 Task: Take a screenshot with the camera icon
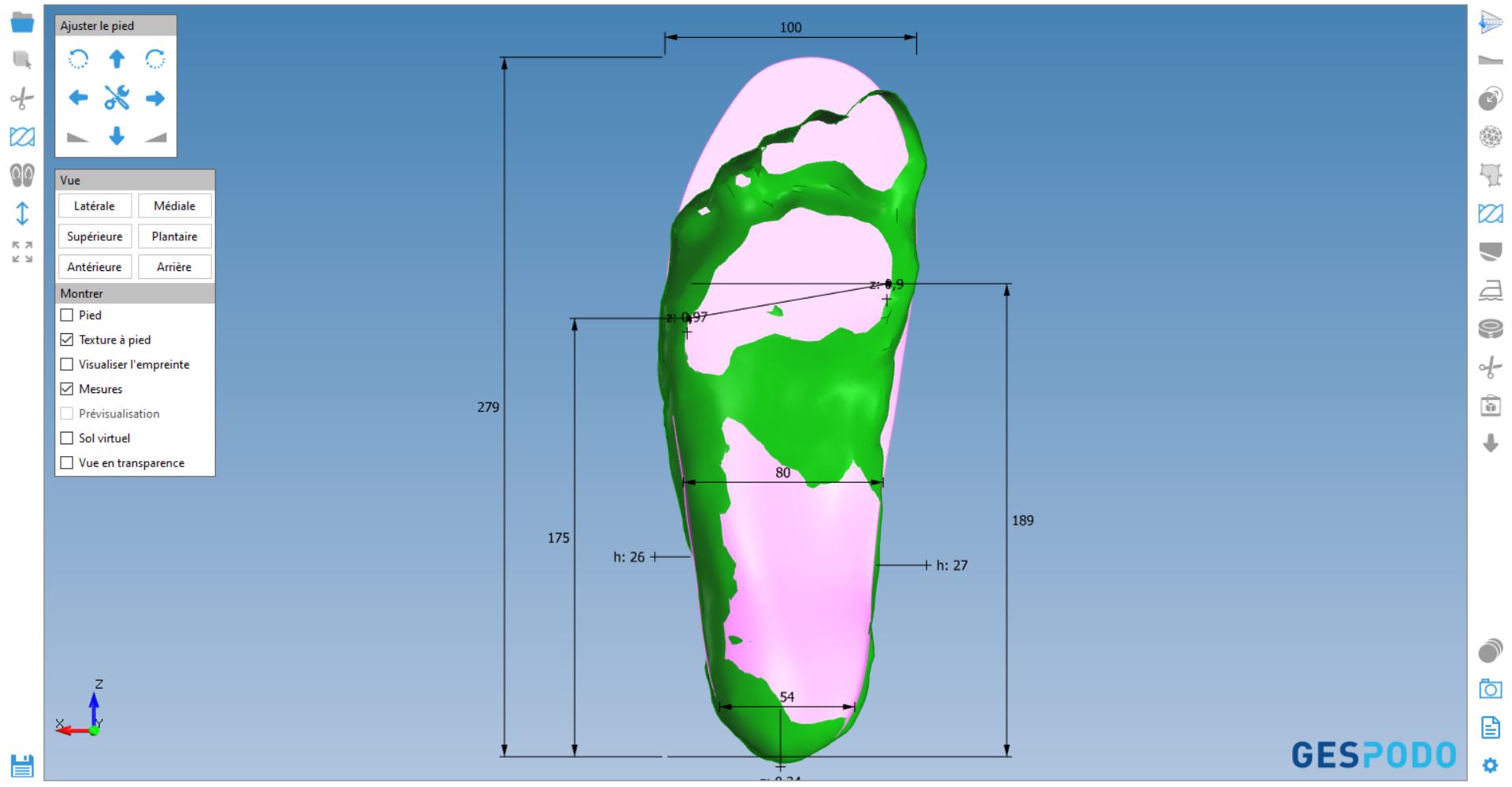[1490, 689]
